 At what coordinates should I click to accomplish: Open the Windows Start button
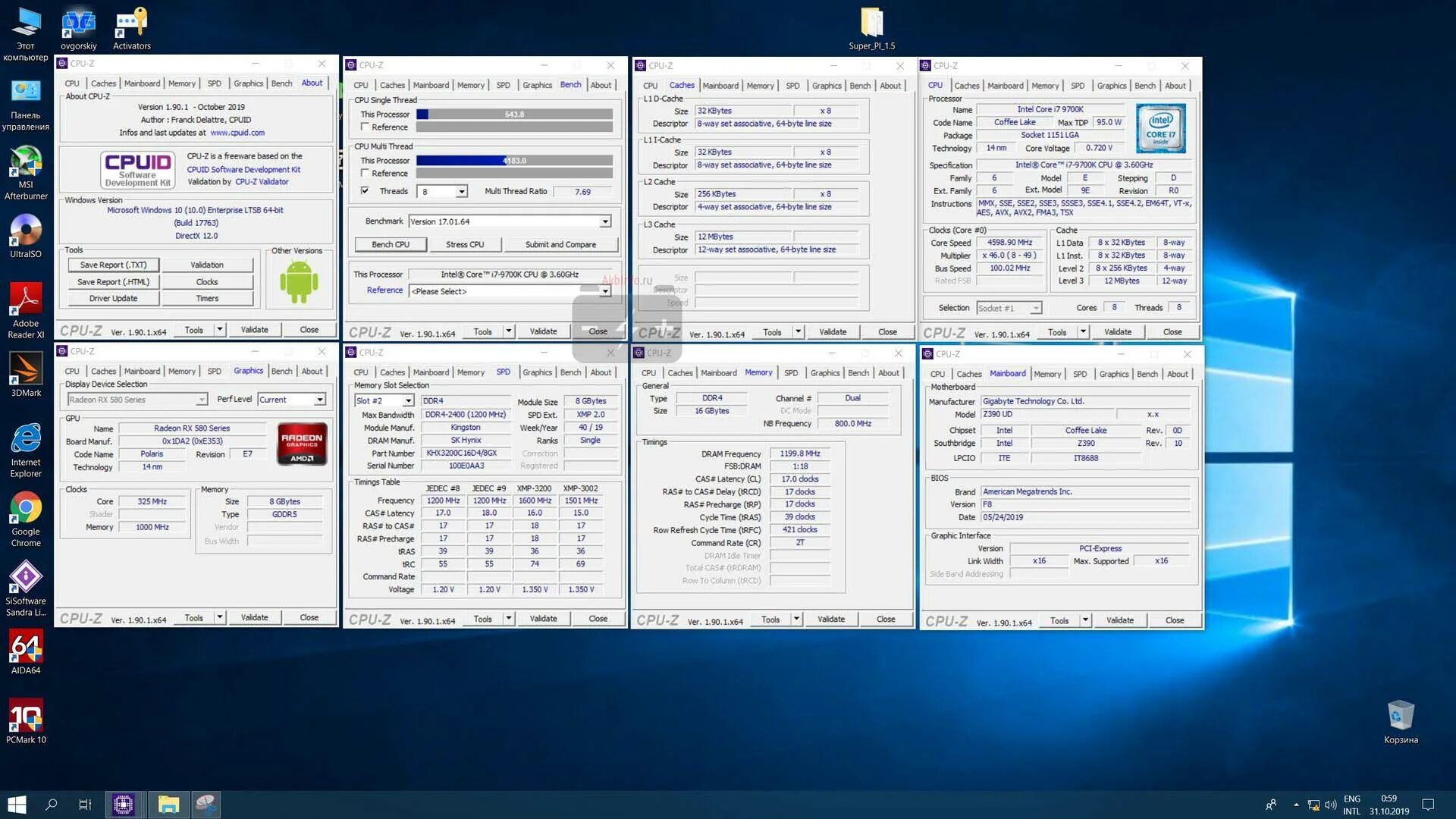pyautogui.click(x=17, y=805)
